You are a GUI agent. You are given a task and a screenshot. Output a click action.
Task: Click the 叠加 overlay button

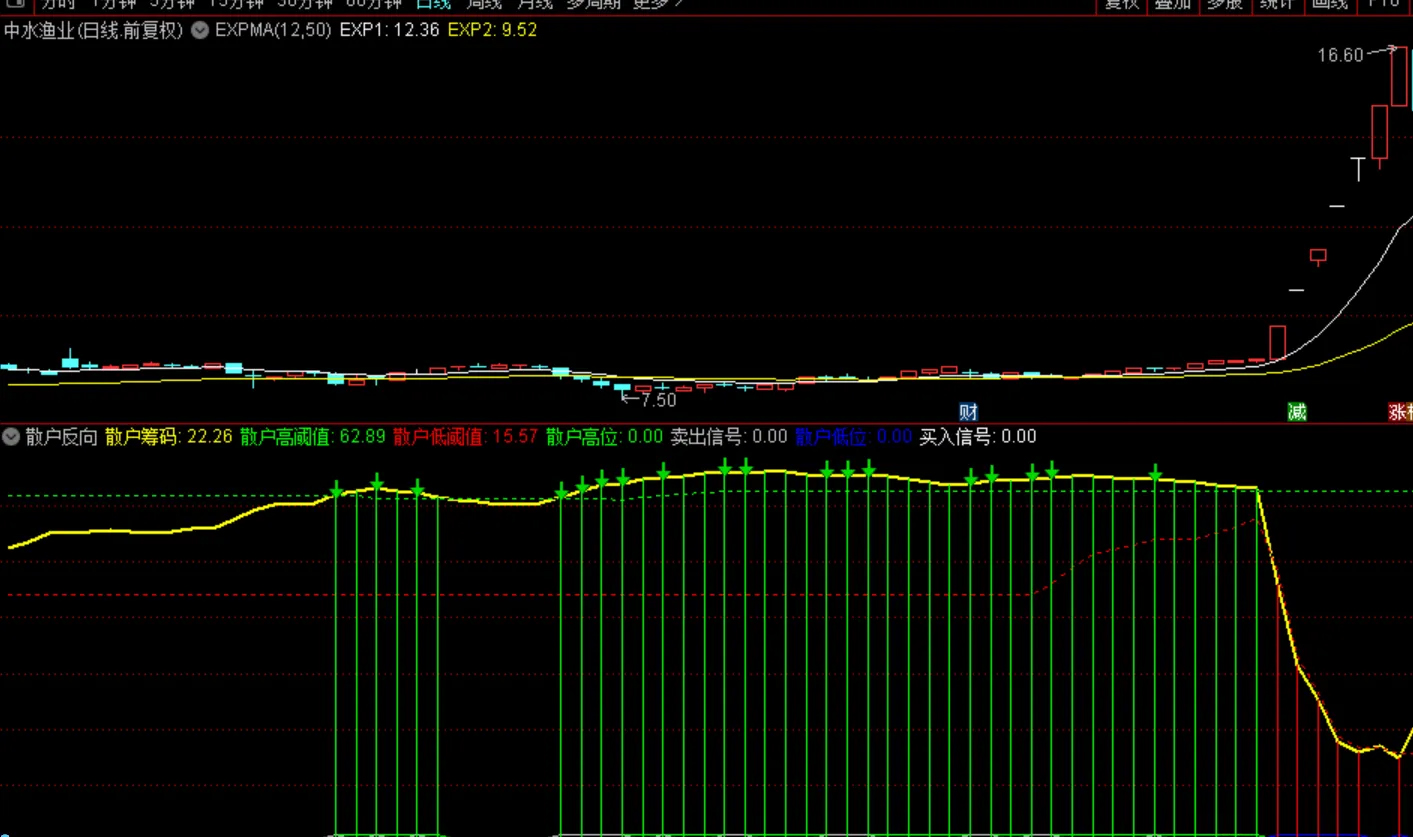click(1172, 4)
